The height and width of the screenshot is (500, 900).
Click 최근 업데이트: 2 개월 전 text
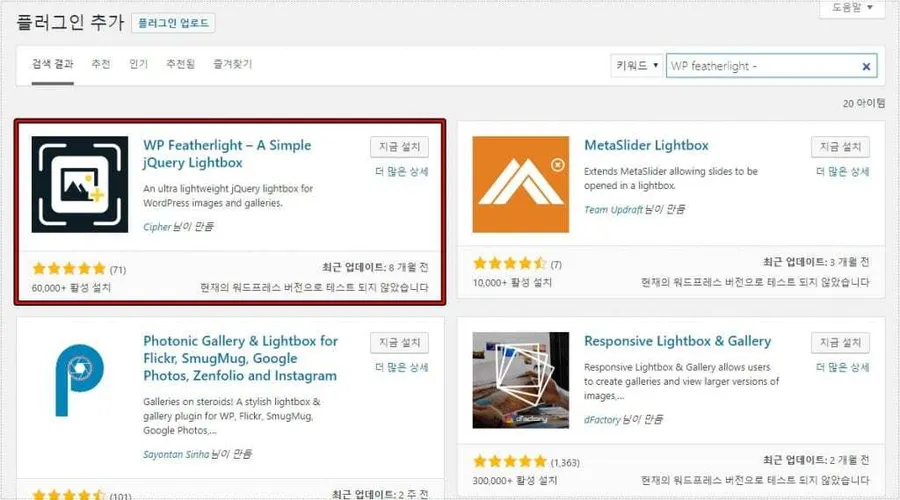coord(816,460)
